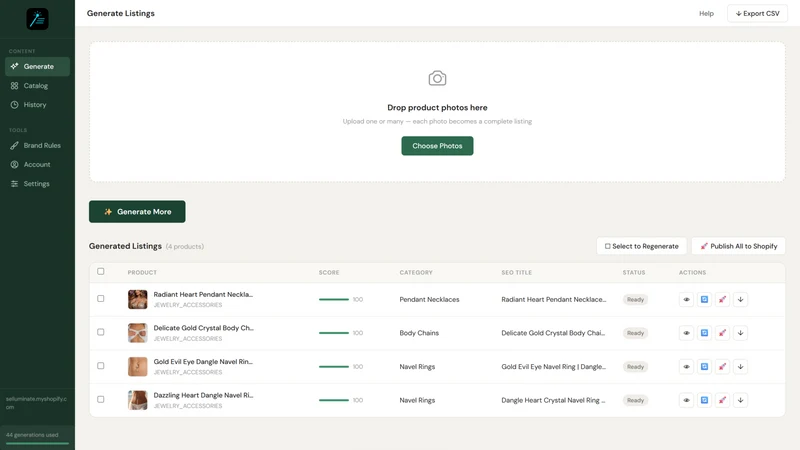Click the blue save icon for Dazzling Heart Navel Ring
The width and height of the screenshot is (800, 450).
[704, 401]
